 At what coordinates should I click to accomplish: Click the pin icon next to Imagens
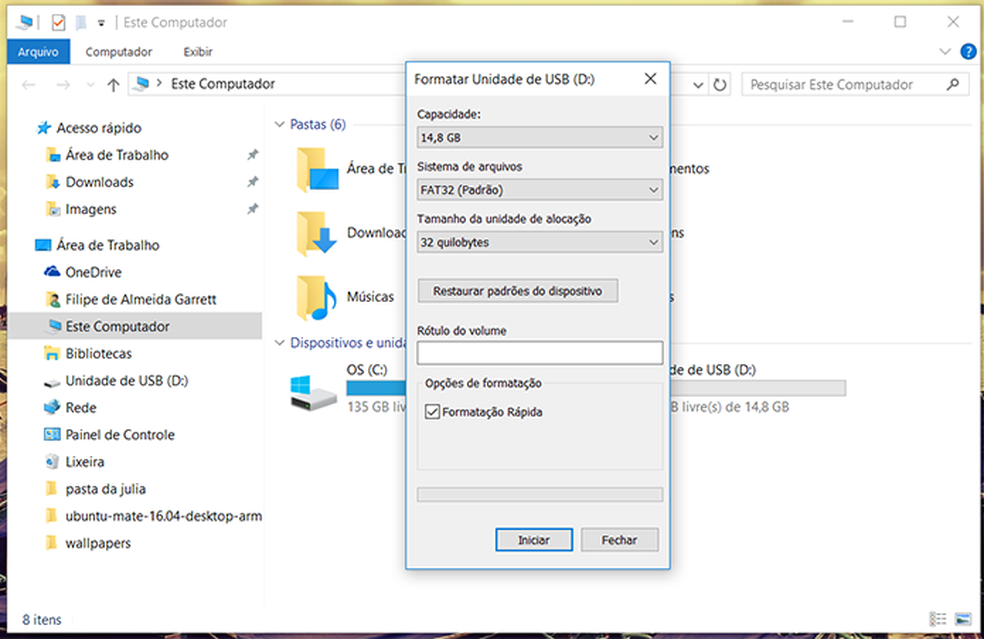252,209
